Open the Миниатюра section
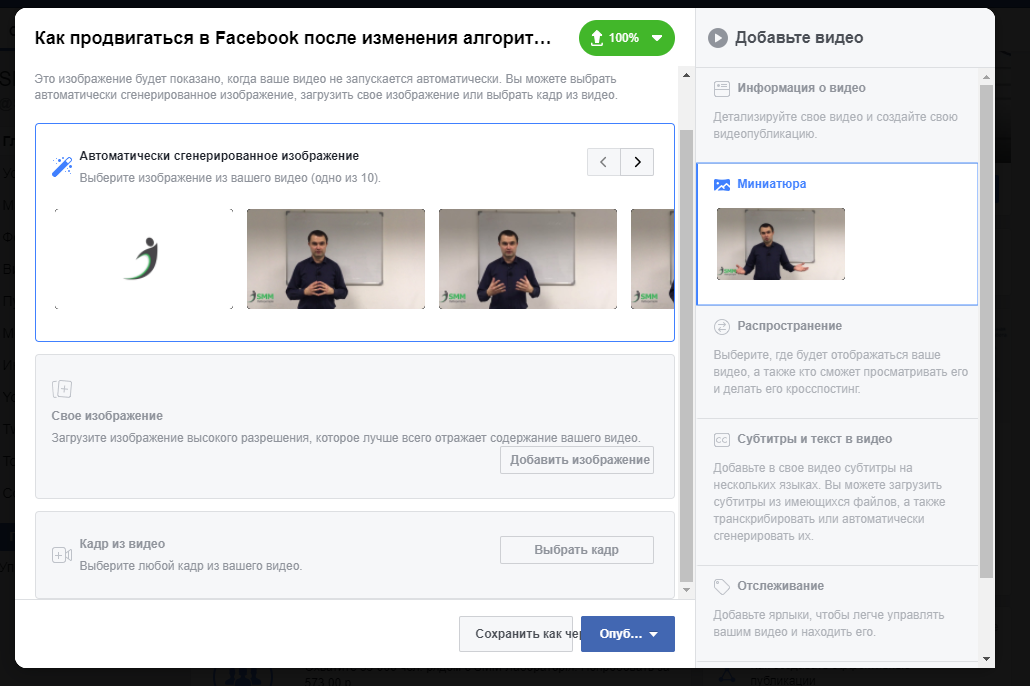Screen dimensions: 1030x686 point(837,234)
